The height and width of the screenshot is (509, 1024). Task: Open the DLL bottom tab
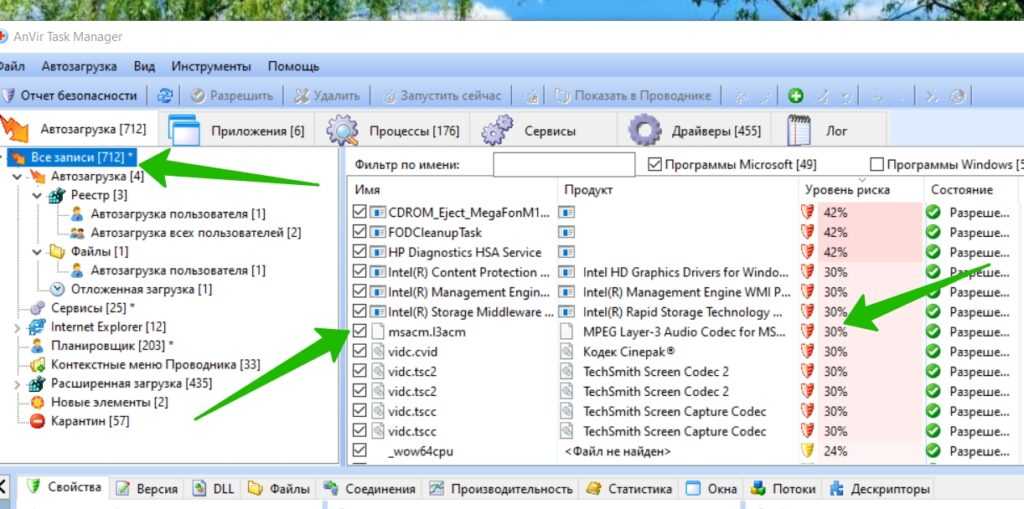click(212, 489)
